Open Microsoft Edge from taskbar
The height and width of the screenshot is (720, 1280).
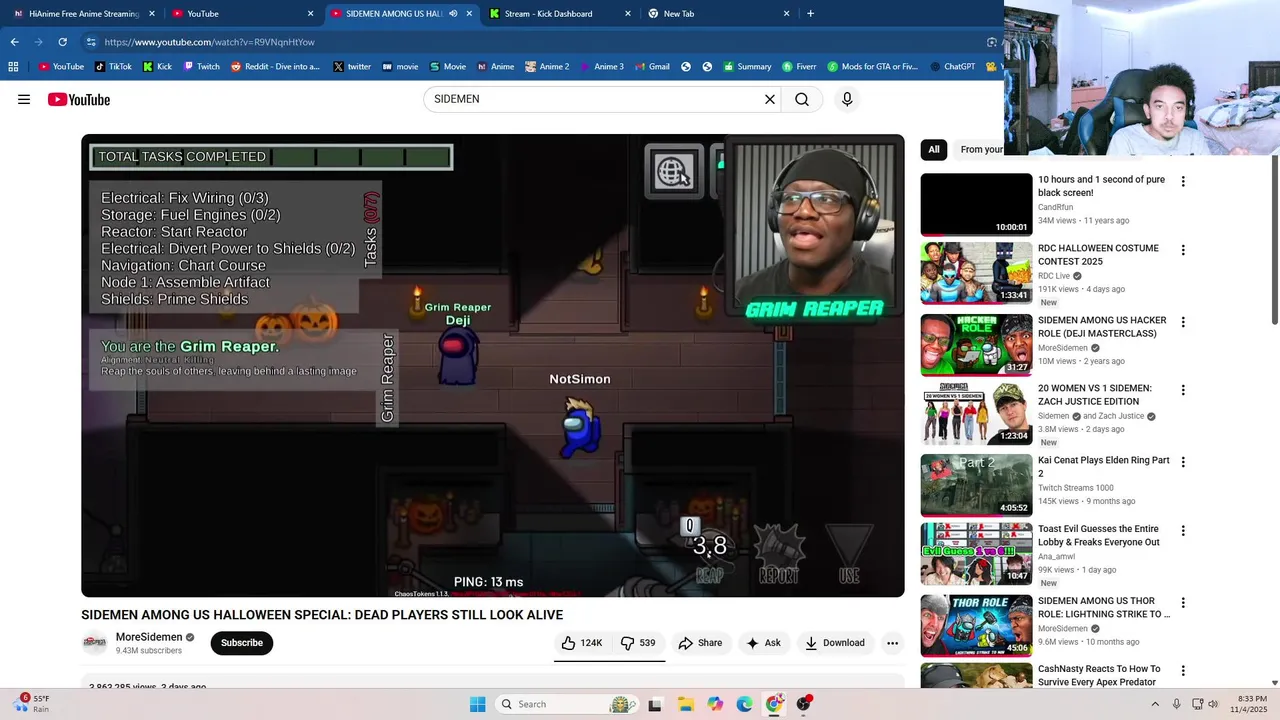click(x=745, y=704)
